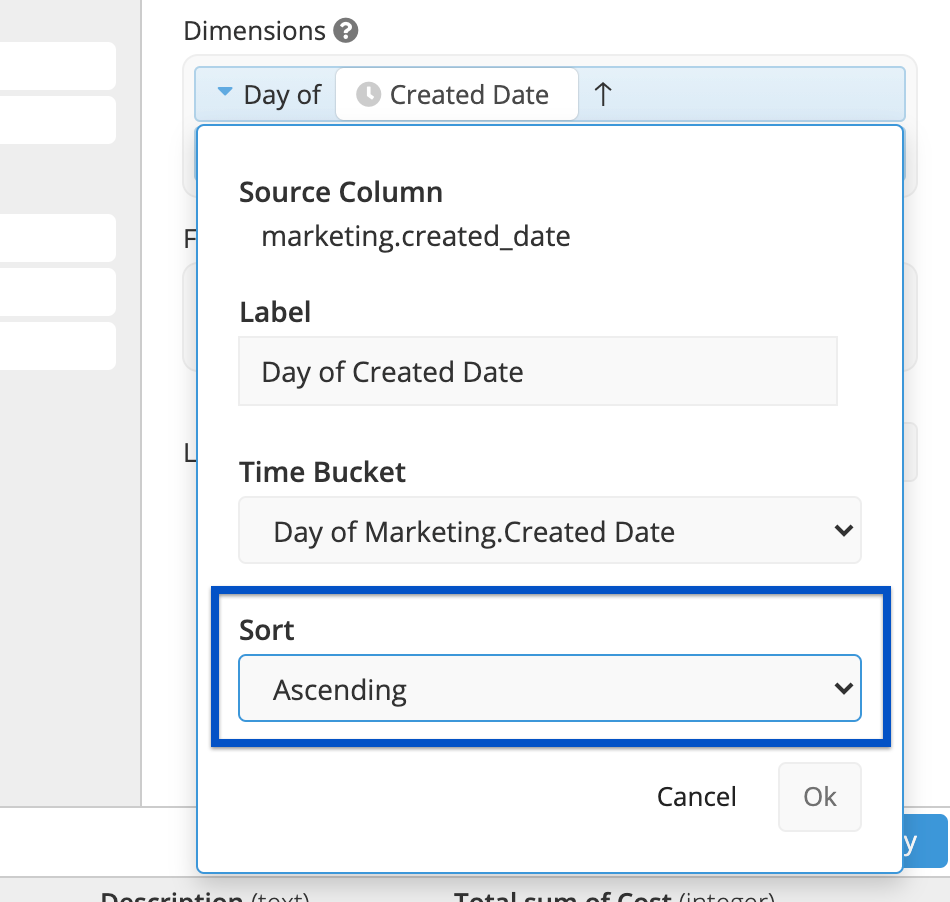Select the Created Date dimension pill

pyautogui.click(x=457, y=95)
